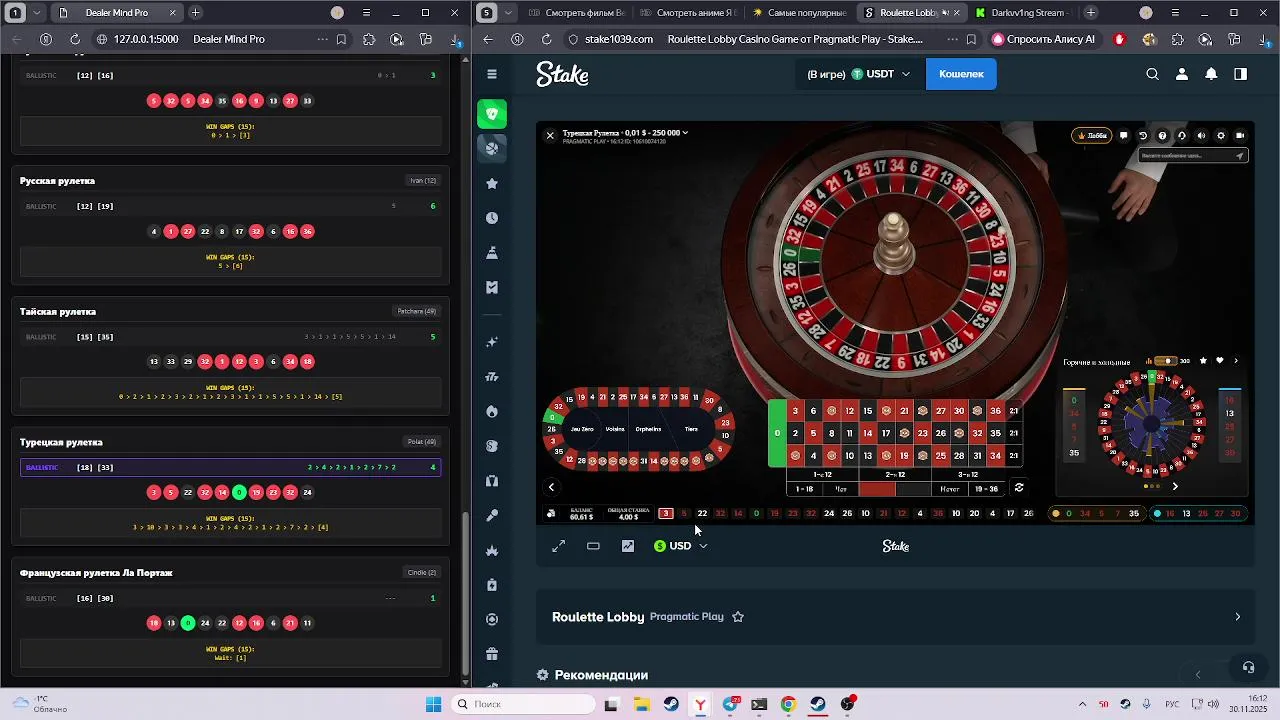The width and height of the screenshot is (1280, 720).
Task: Open Chrome from the Windows taskbar
Action: coord(788,704)
